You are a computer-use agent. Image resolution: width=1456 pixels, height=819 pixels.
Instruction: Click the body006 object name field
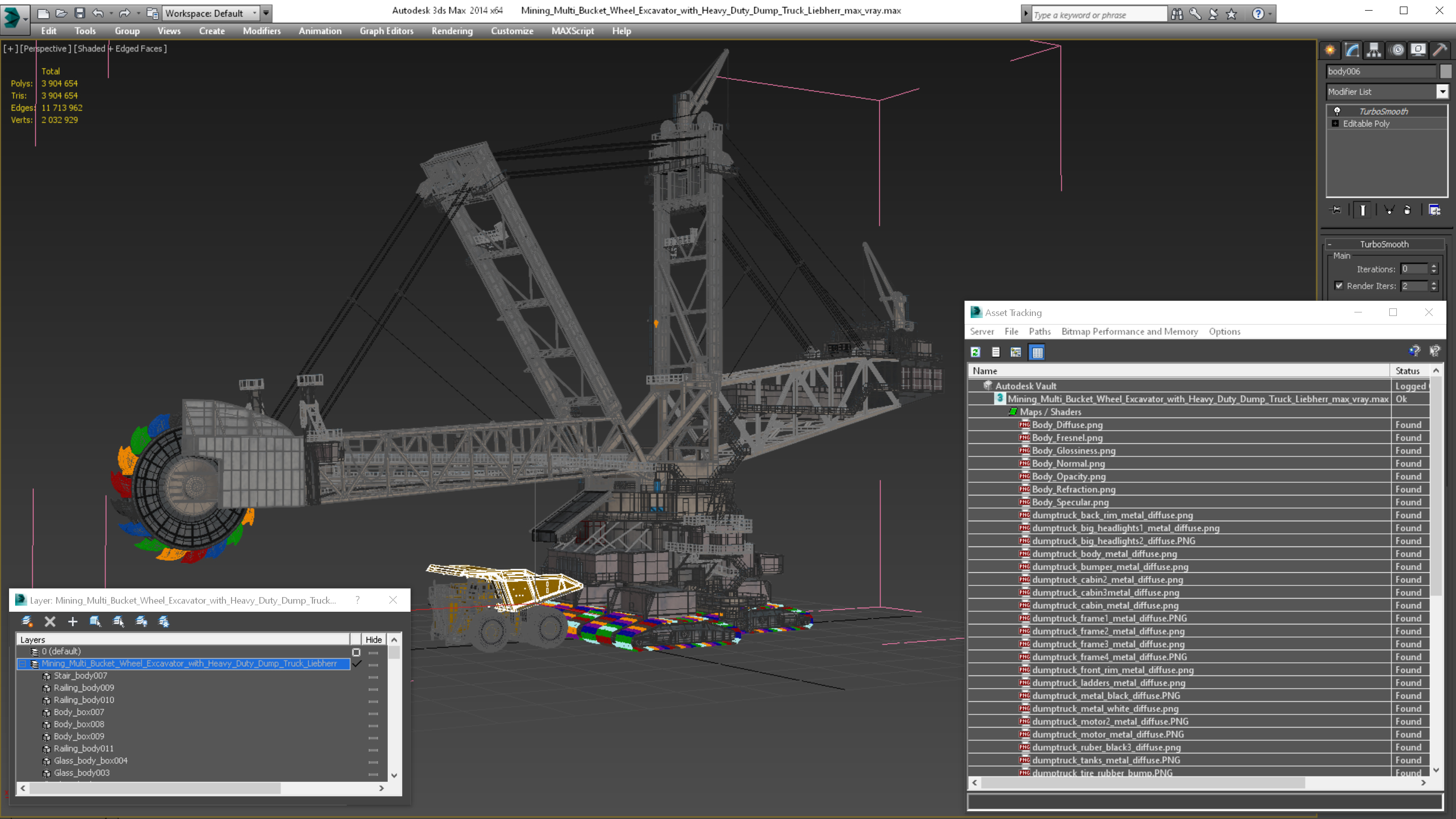[x=1381, y=71]
